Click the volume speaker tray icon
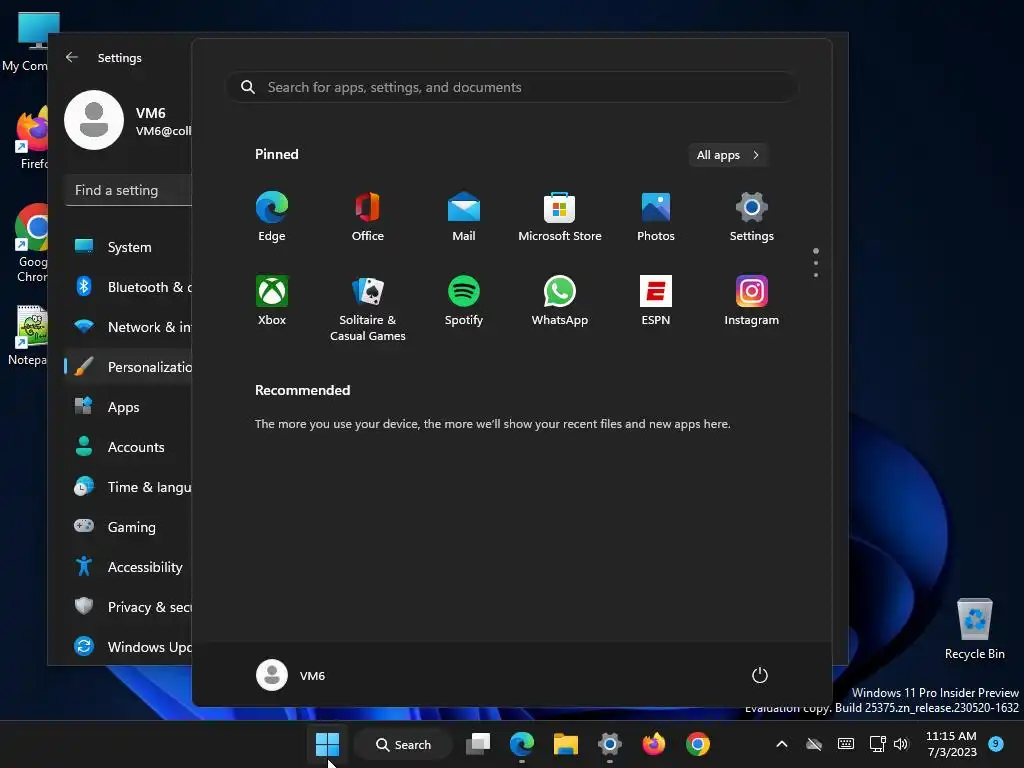The height and width of the screenshot is (768, 1024). [x=901, y=744]
